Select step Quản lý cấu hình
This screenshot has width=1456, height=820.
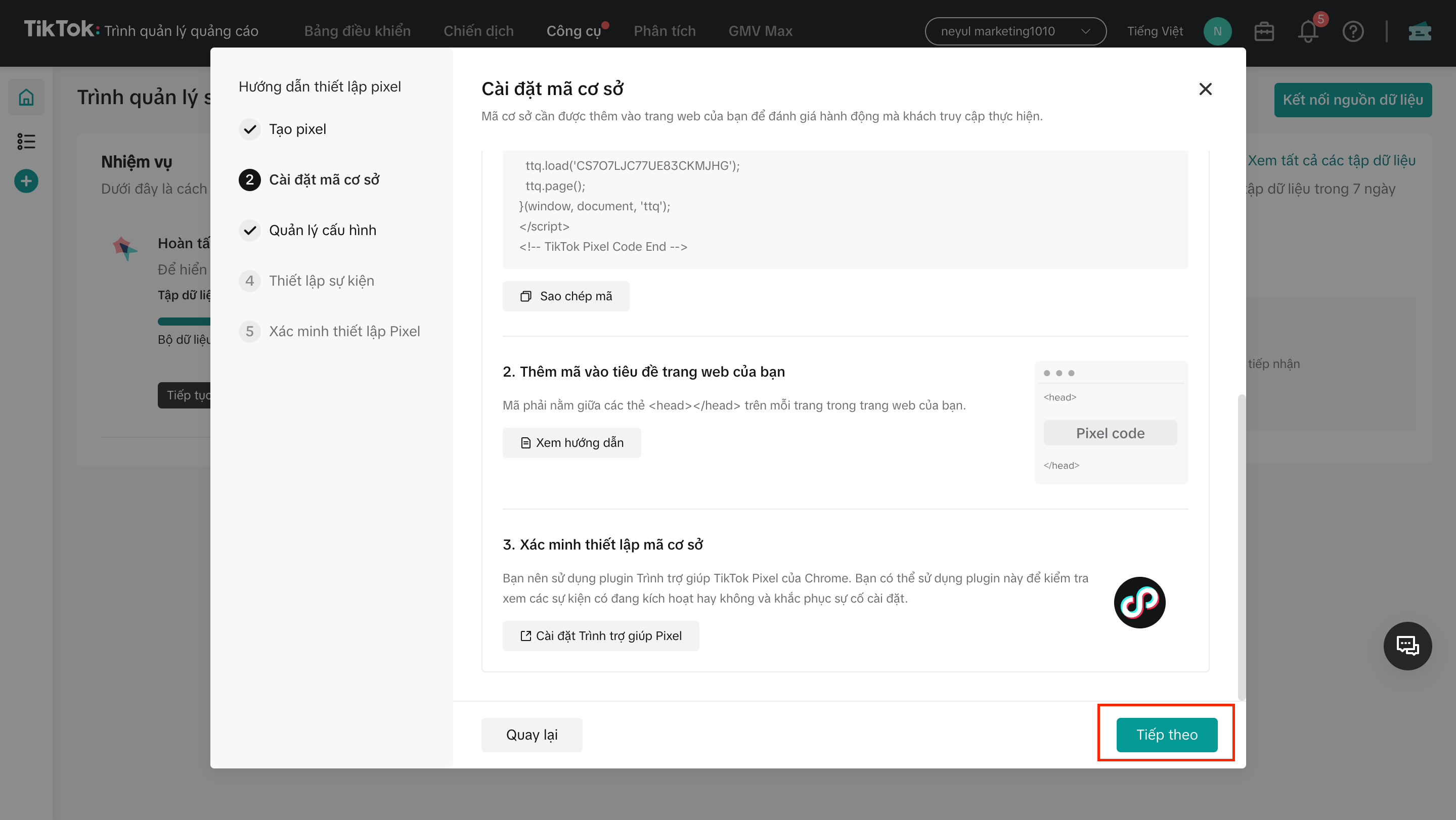(x=307, y=231)
